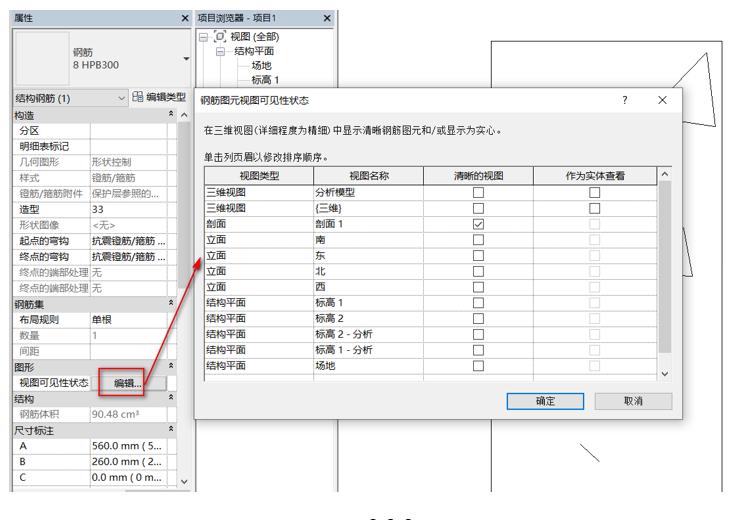Click the 编辑类型 (Edit Type) icon

138,98
